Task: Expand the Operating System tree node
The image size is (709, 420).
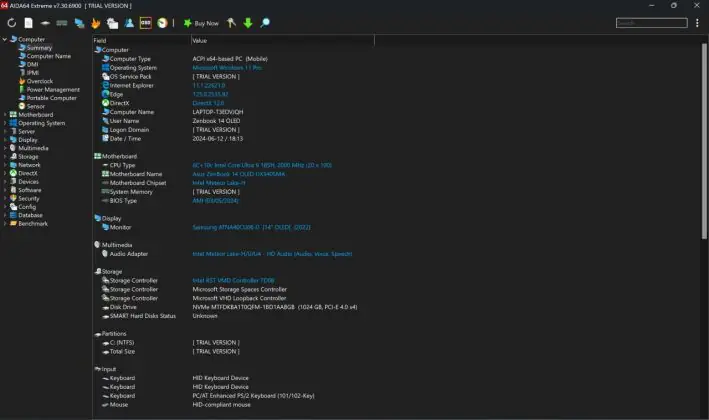Action: pos(5,123)
